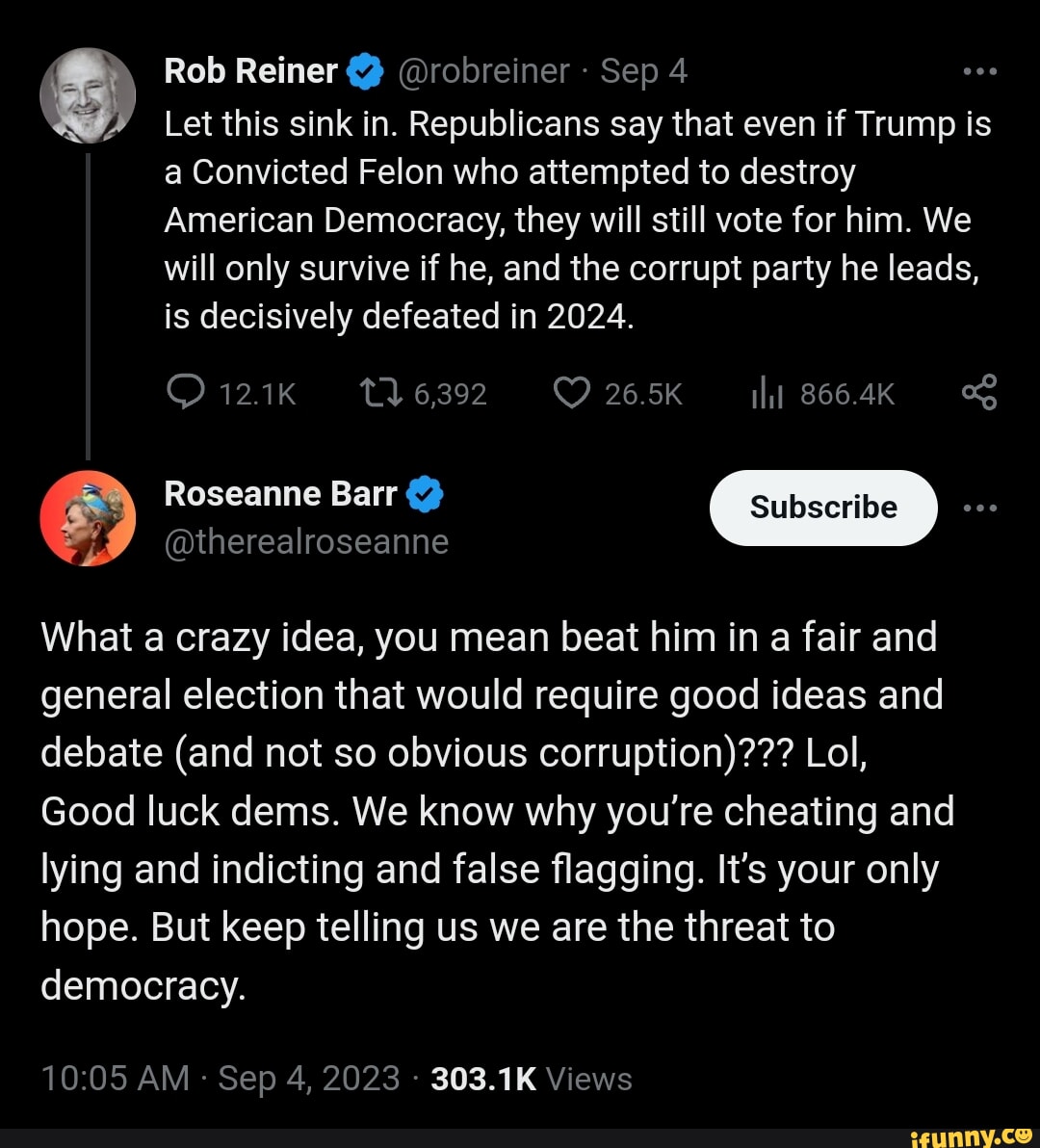Open Roseanne Barr's profile picture
The width and height of the screenshot is (1040, 1148).
pos(88,518)
